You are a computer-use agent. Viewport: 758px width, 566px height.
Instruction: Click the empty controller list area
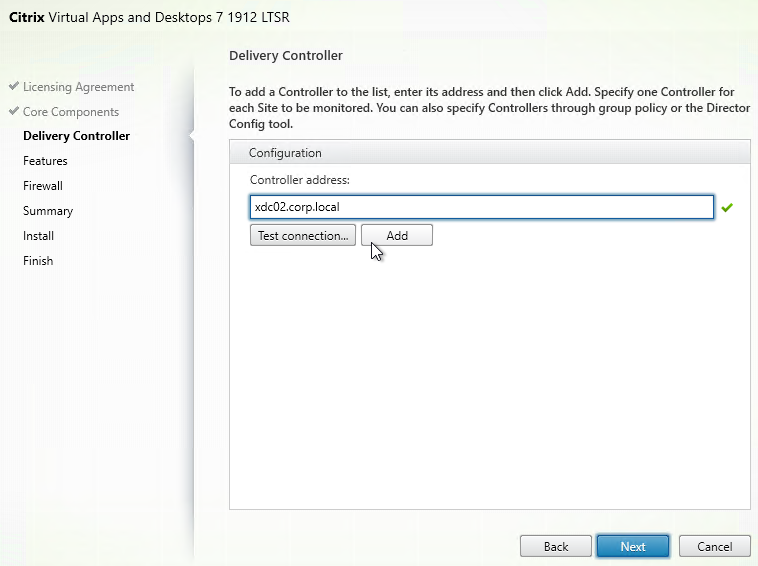click(489, 380)
